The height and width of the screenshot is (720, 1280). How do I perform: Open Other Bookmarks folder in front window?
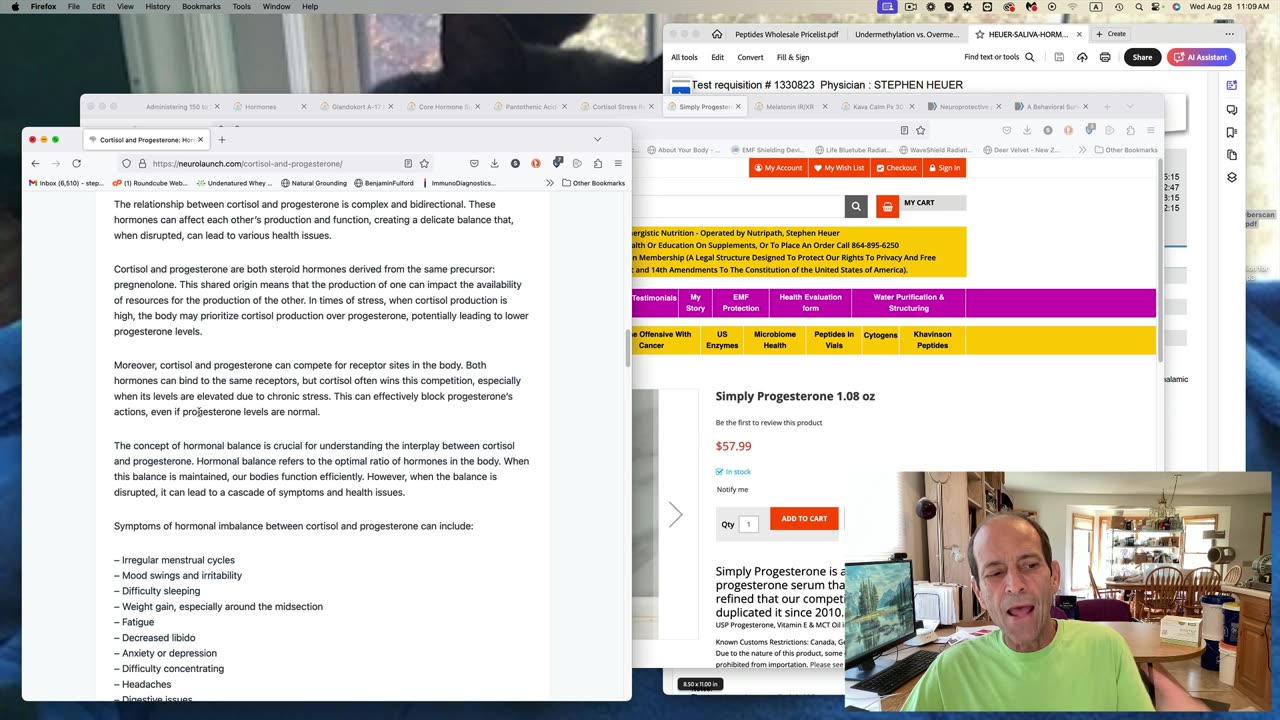click(x=593, y=183)
